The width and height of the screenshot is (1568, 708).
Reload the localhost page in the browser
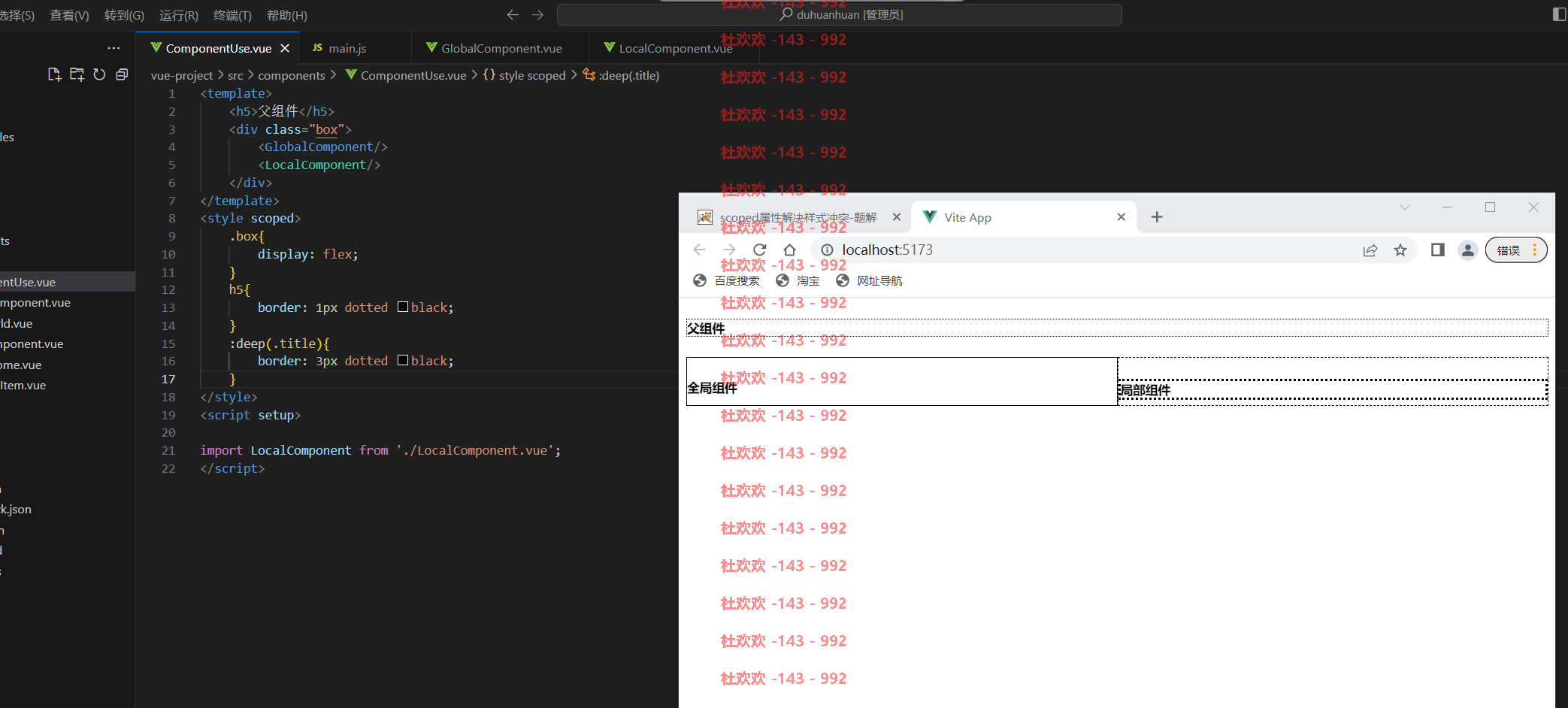click(760, 250)
